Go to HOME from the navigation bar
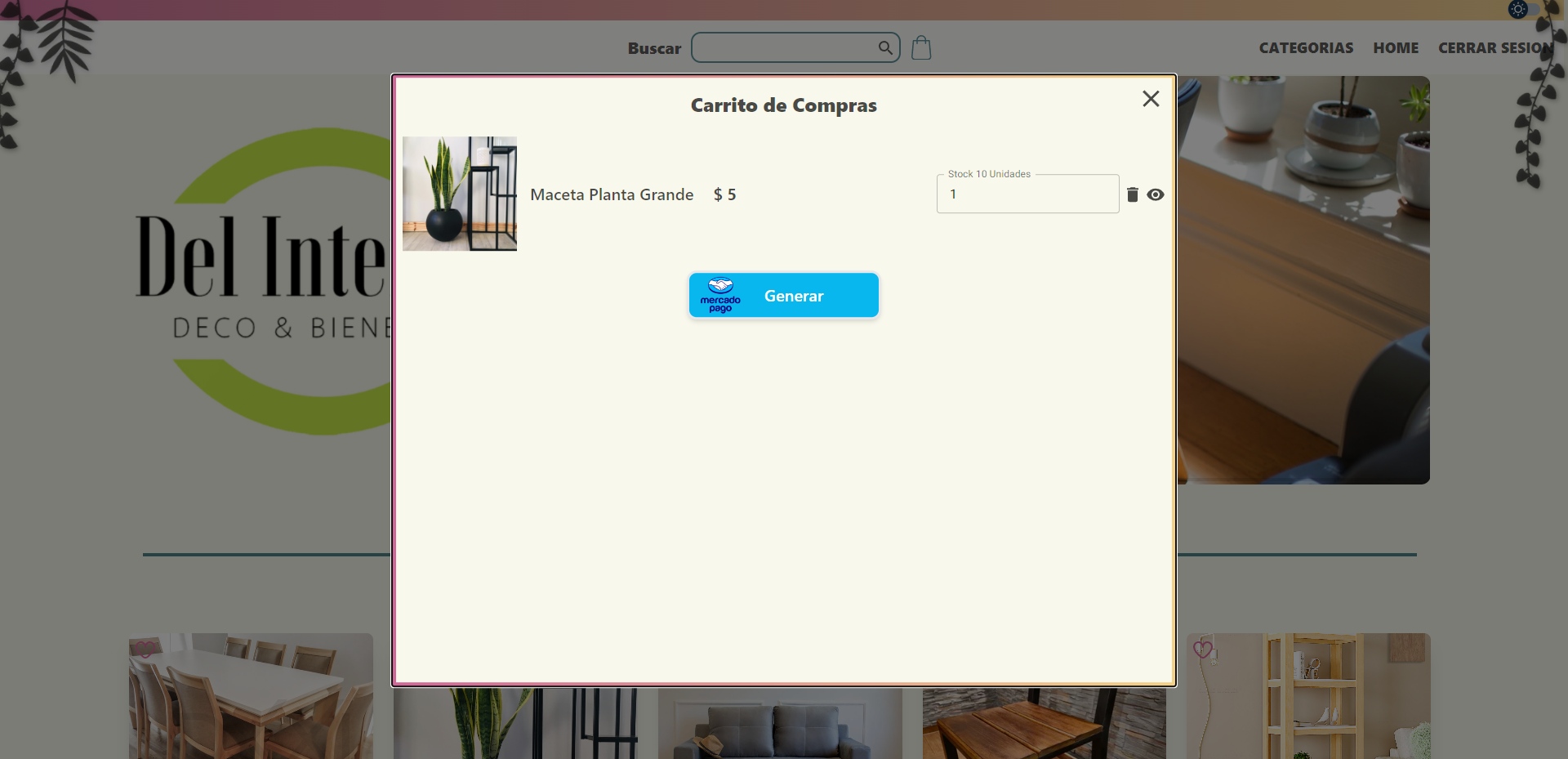 pos(1396,47)
